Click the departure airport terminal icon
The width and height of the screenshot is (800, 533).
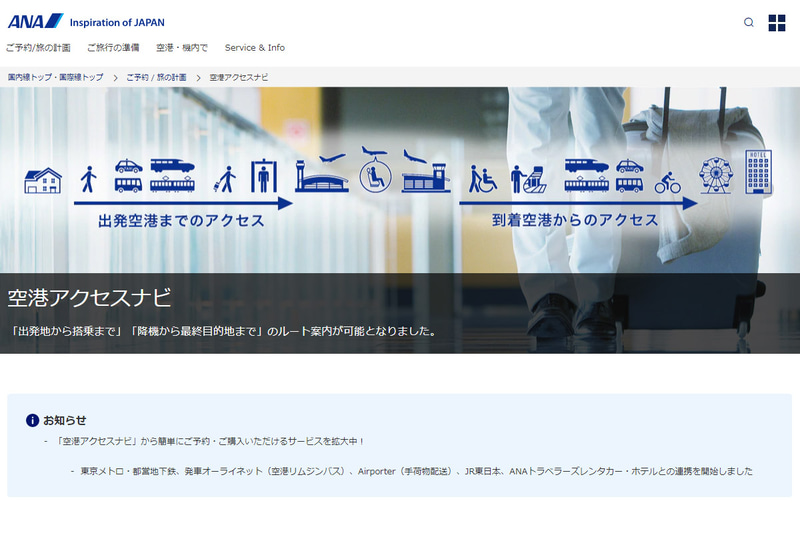click(322, 173)
